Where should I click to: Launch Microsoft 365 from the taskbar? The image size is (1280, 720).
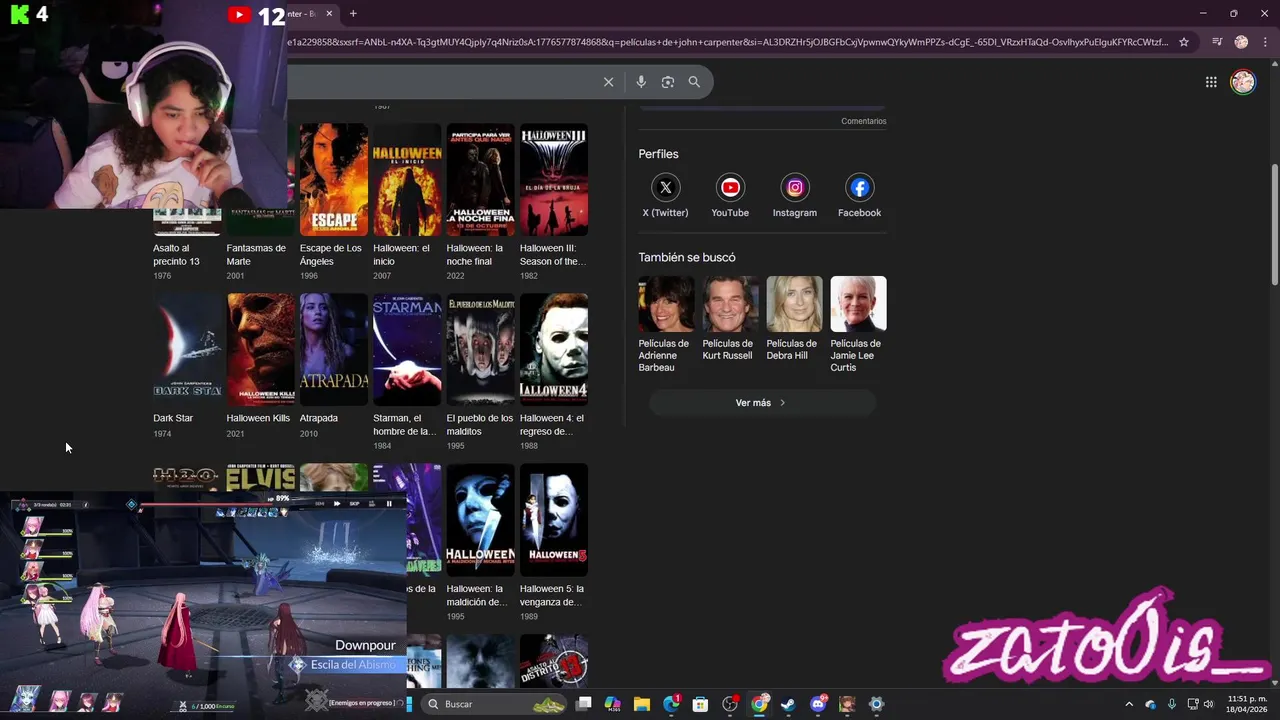pos(613,704)
